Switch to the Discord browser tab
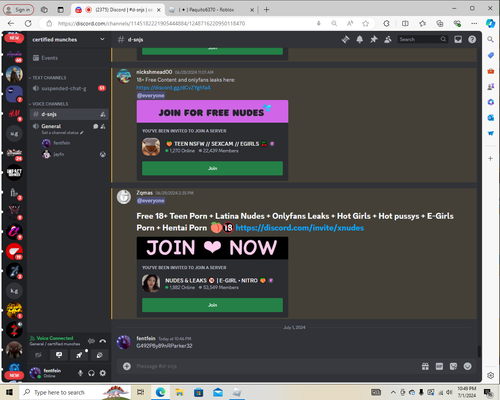 tap(118, 10)
